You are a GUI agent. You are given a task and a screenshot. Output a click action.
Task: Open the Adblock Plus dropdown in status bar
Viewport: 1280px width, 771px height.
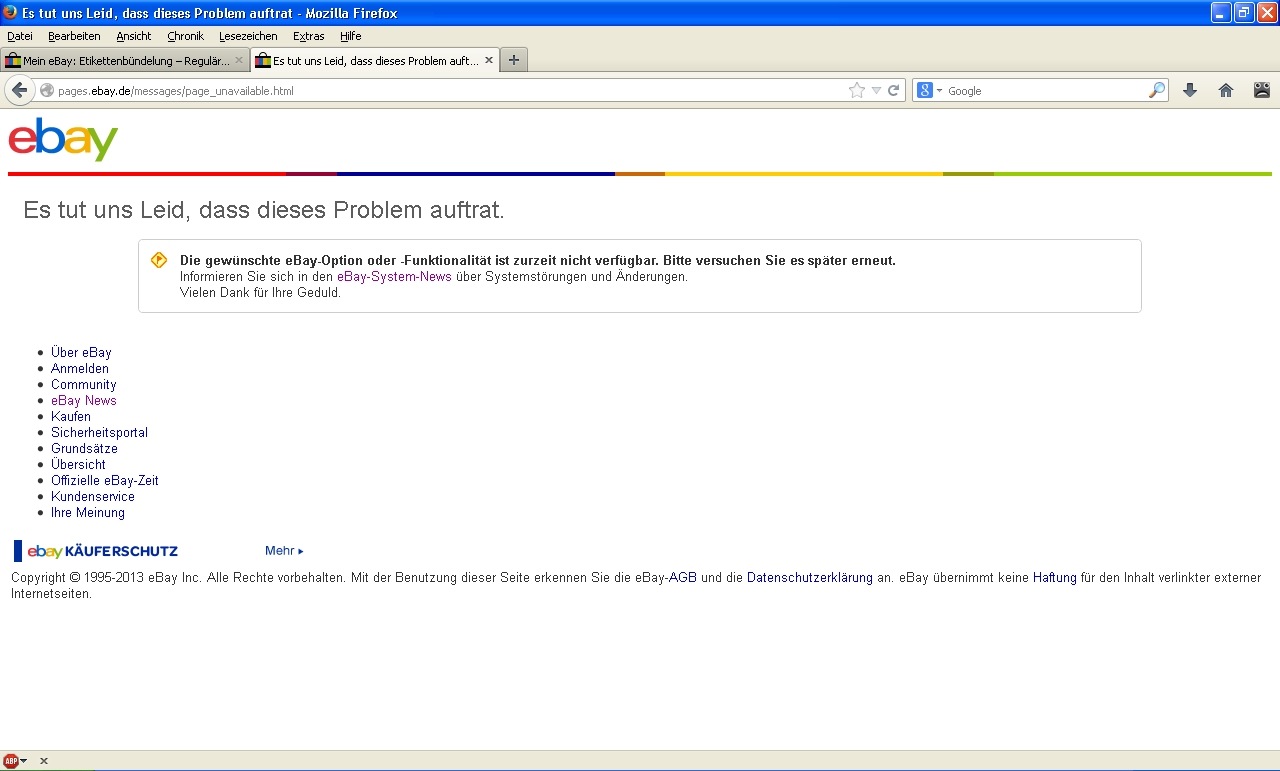pyautogui.click(x=16, y=761)
